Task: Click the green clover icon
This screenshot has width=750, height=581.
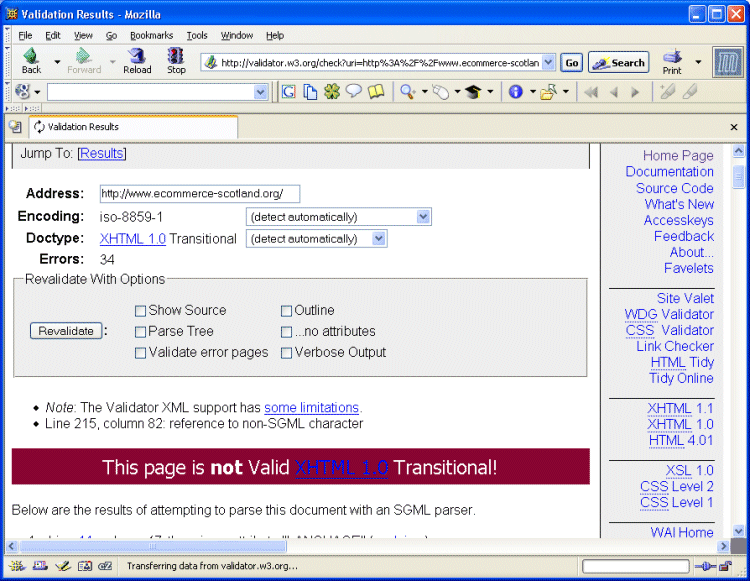Action: click(332, 92)
